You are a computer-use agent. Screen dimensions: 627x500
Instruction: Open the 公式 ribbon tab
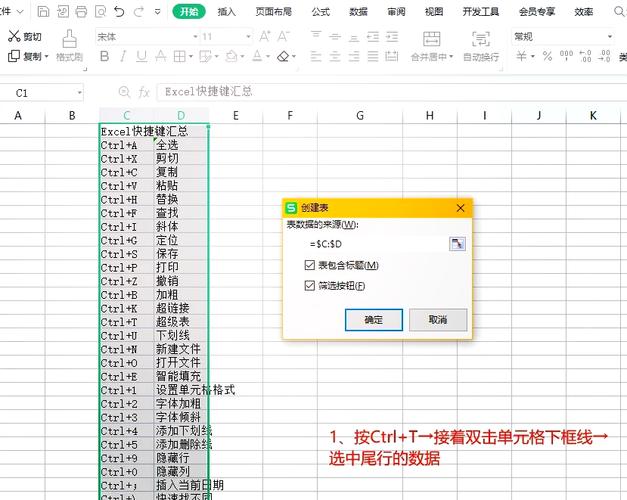[320, 12]
